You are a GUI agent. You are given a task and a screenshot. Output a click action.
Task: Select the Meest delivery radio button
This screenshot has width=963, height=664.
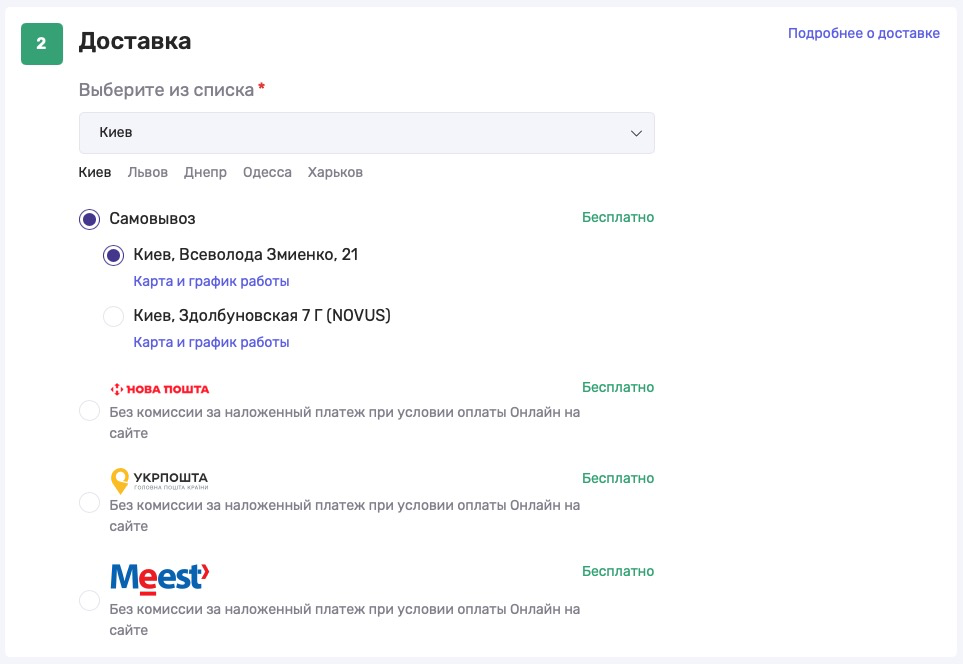[89, 599]
